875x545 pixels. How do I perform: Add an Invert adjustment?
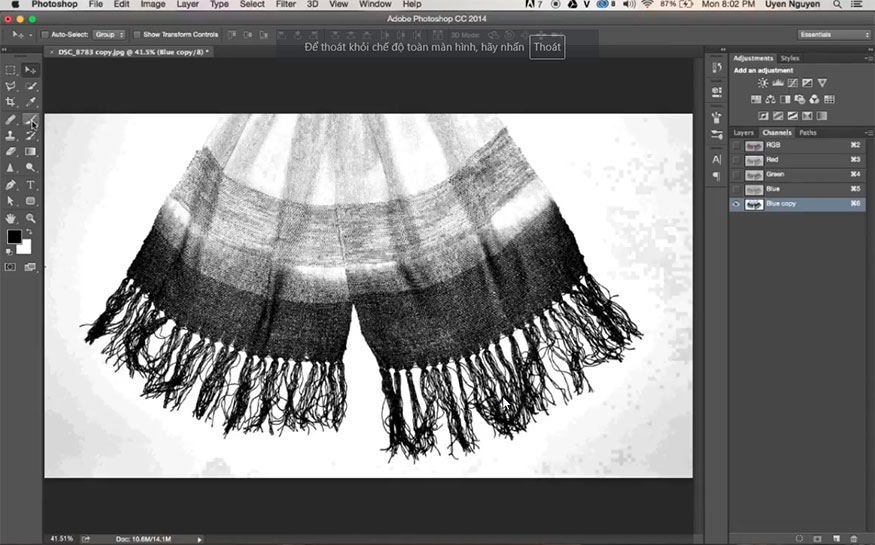tap(763, 116)
